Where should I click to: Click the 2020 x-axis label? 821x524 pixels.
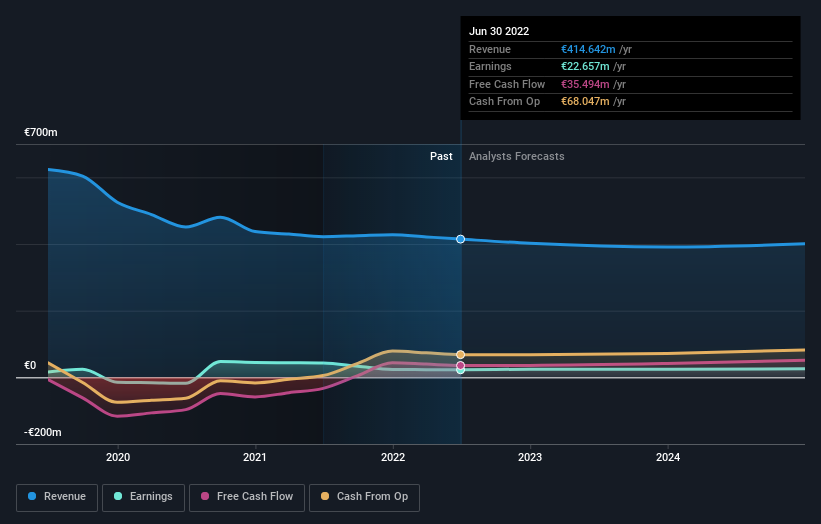tap(118, 457)
